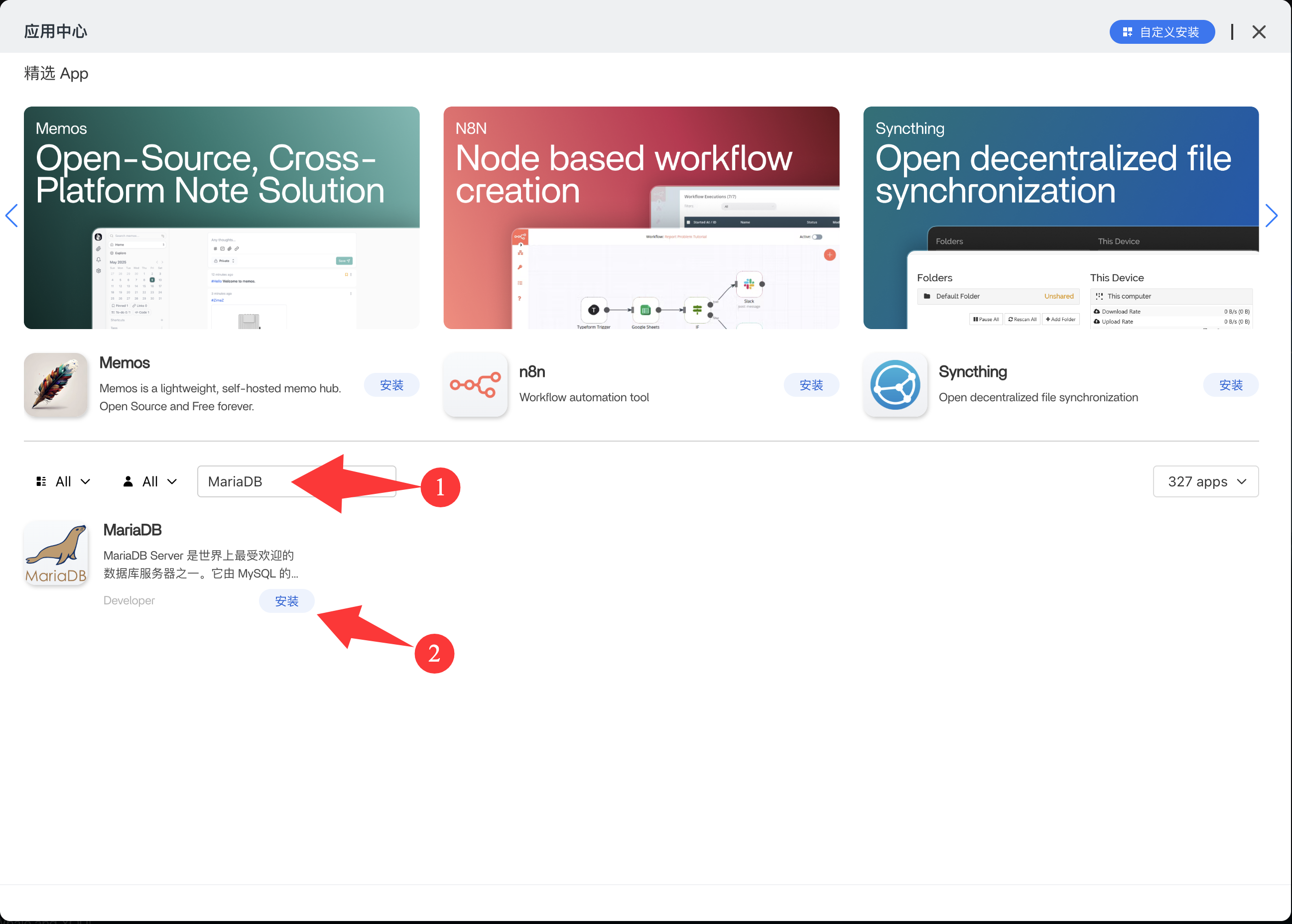
Task: Install the Syncthing app
Action: (x=1230, y=385)
